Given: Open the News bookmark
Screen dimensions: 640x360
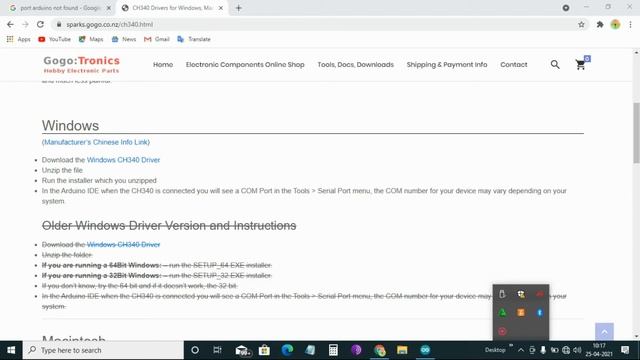Looking at the screenshot, I should click(124, 39).
